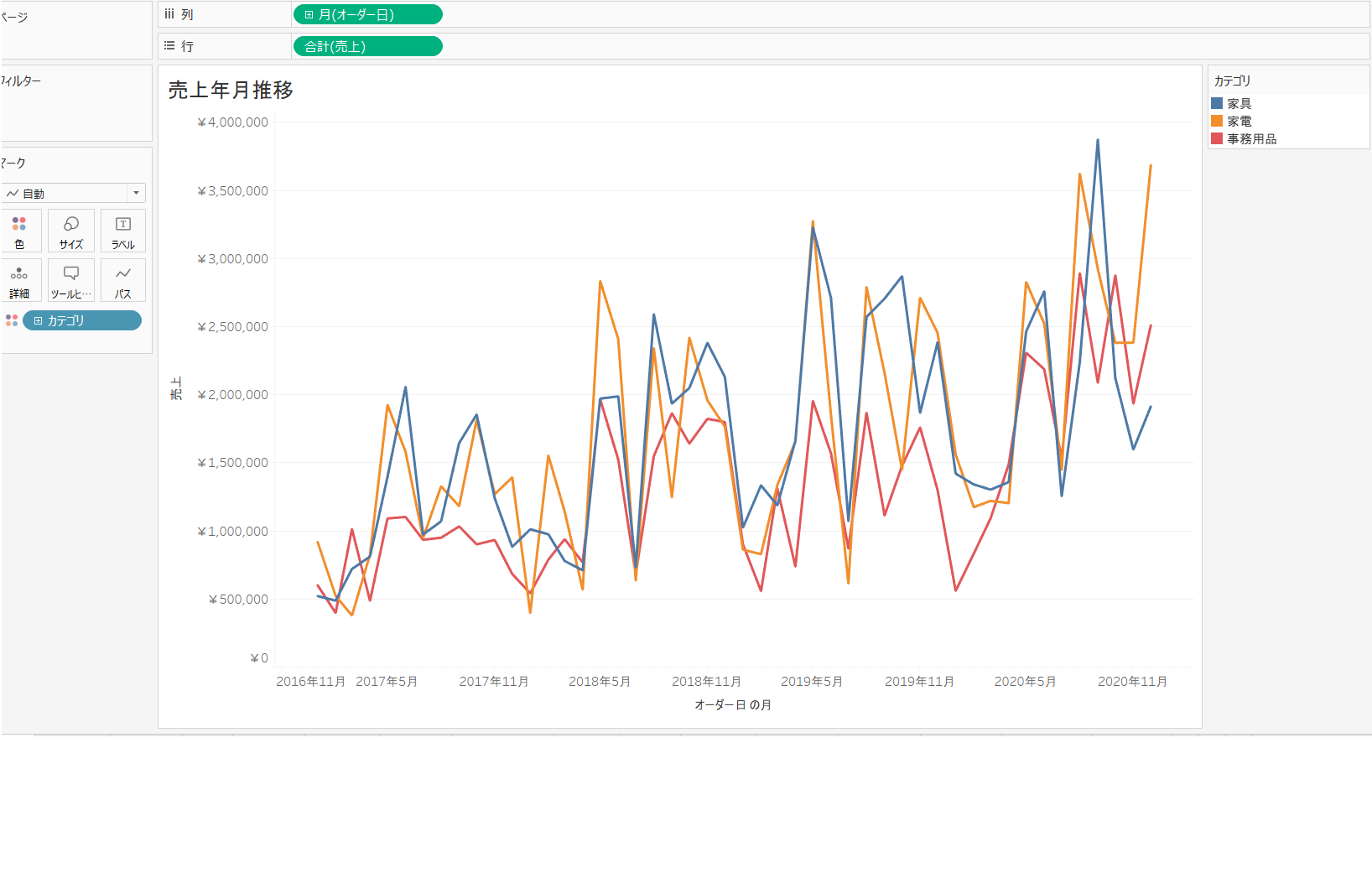Click the 行 rows shelf label
This screenshot has width=1372, height=883.
[x=187, y=47]
